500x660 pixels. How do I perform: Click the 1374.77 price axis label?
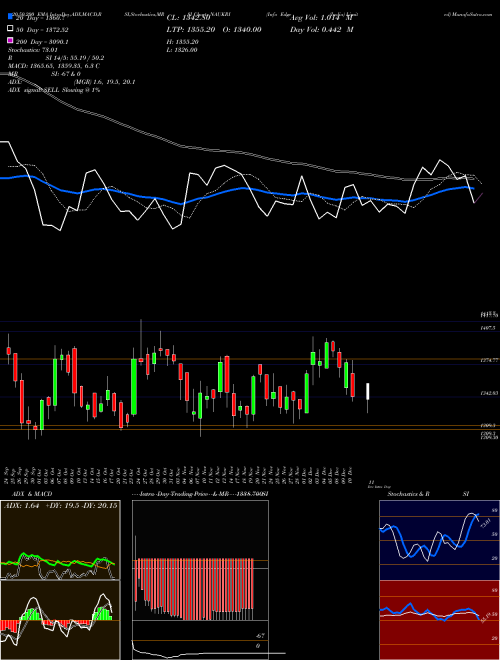[489, 360]
